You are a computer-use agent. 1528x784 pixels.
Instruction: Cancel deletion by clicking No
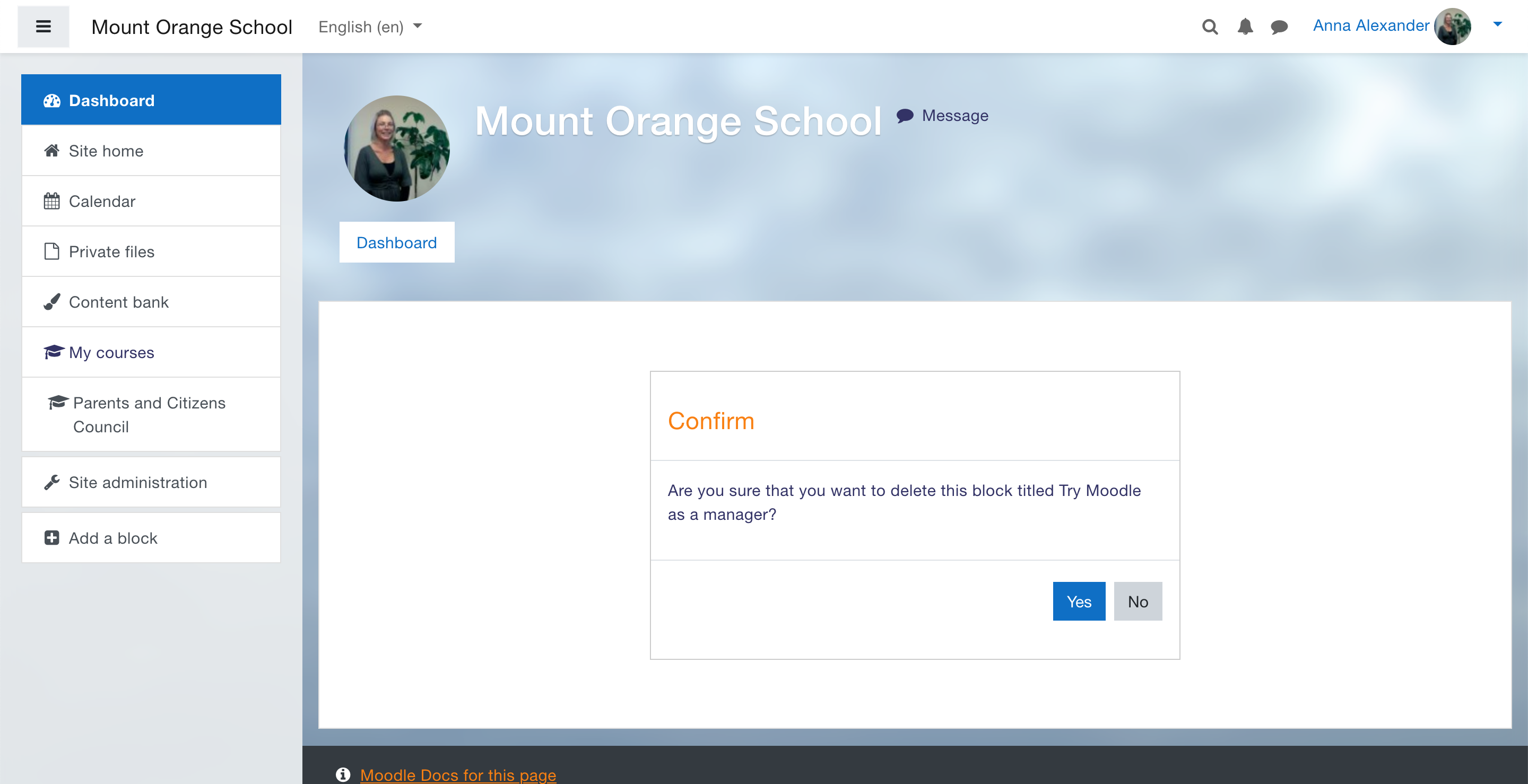[1138, 602]
